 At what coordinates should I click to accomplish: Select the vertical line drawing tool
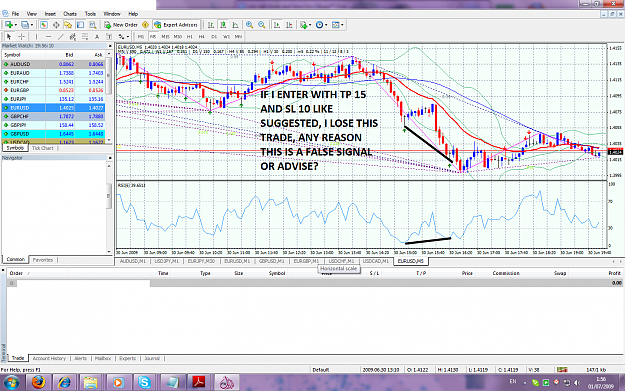pos(36,37)
